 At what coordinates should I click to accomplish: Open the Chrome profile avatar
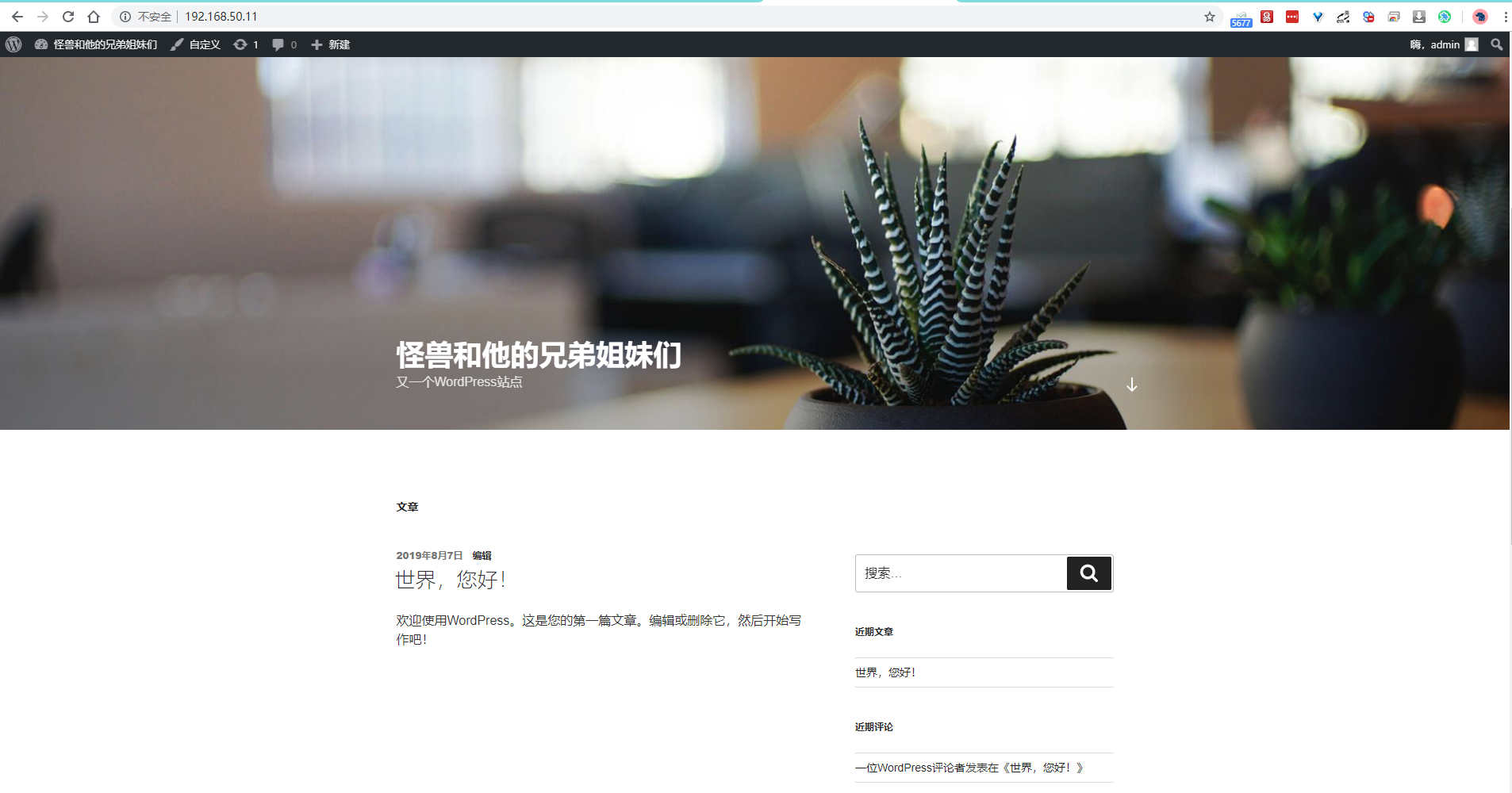tap(1480, 17)
